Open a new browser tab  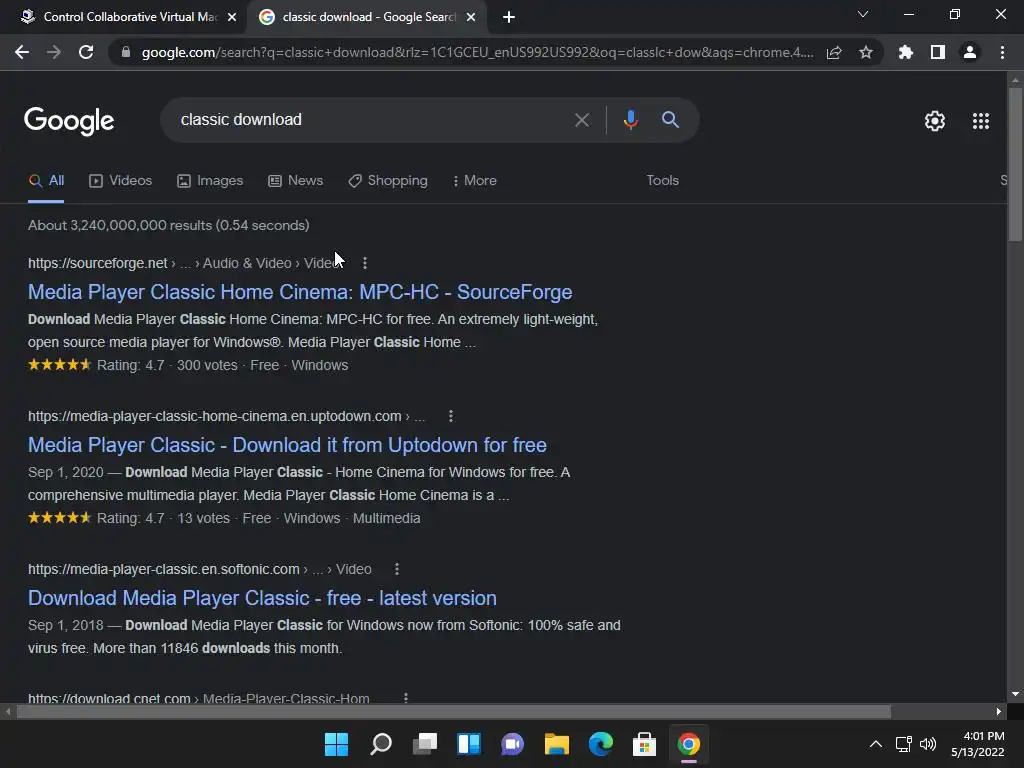click(509, 17)
